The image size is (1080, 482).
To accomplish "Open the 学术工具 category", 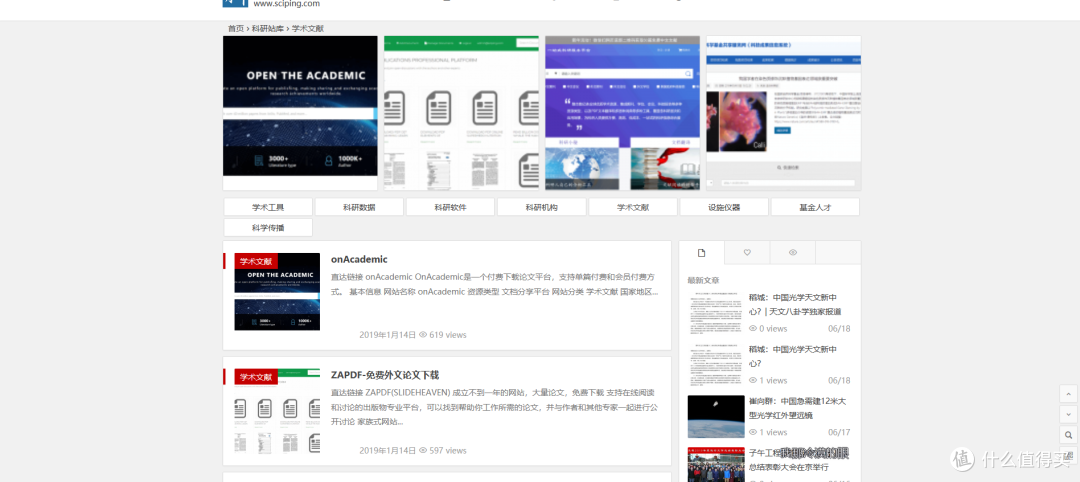I will [x=268, y=207].
